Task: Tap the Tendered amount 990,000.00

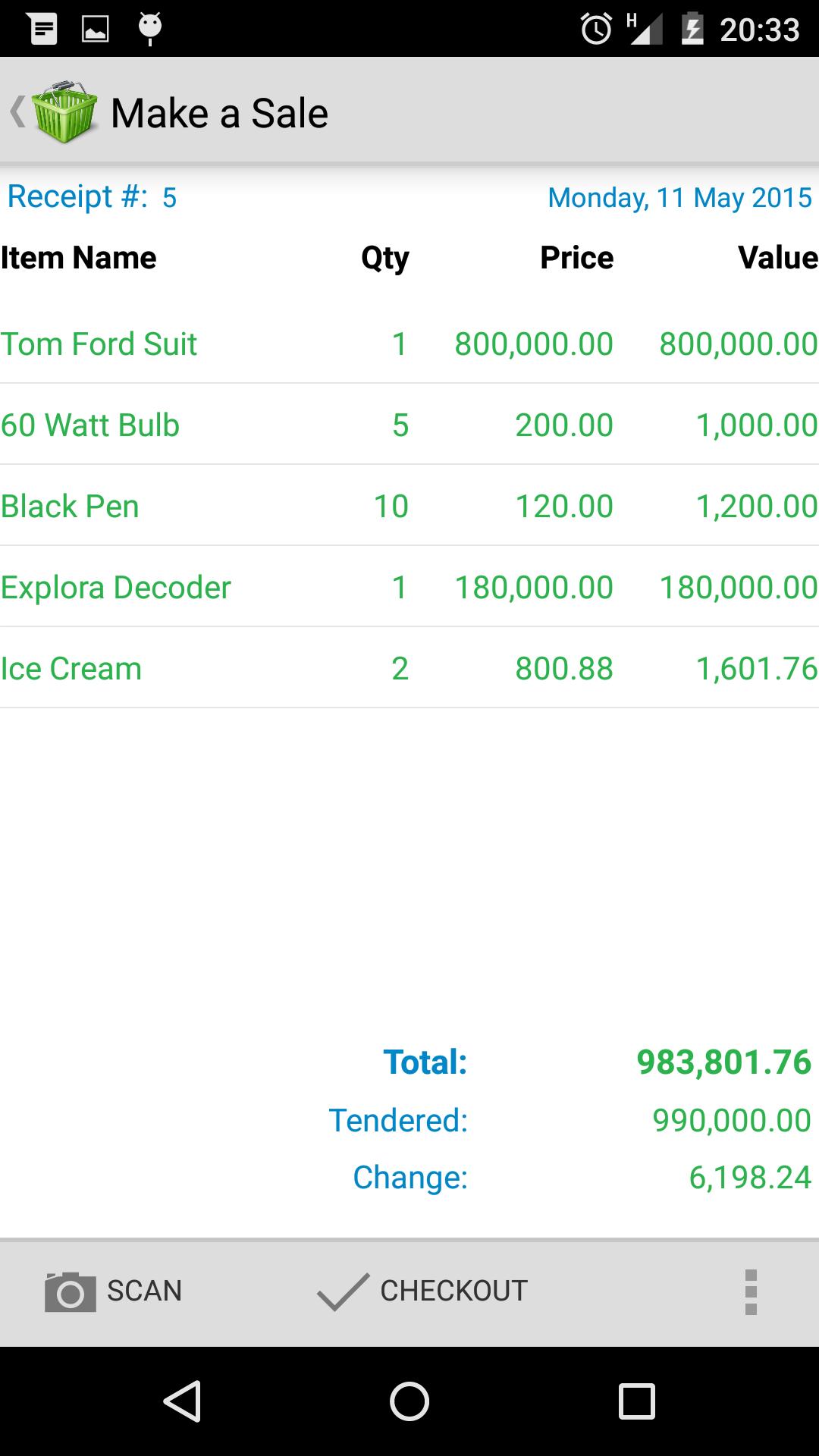Action: [x=731, y=1120]
